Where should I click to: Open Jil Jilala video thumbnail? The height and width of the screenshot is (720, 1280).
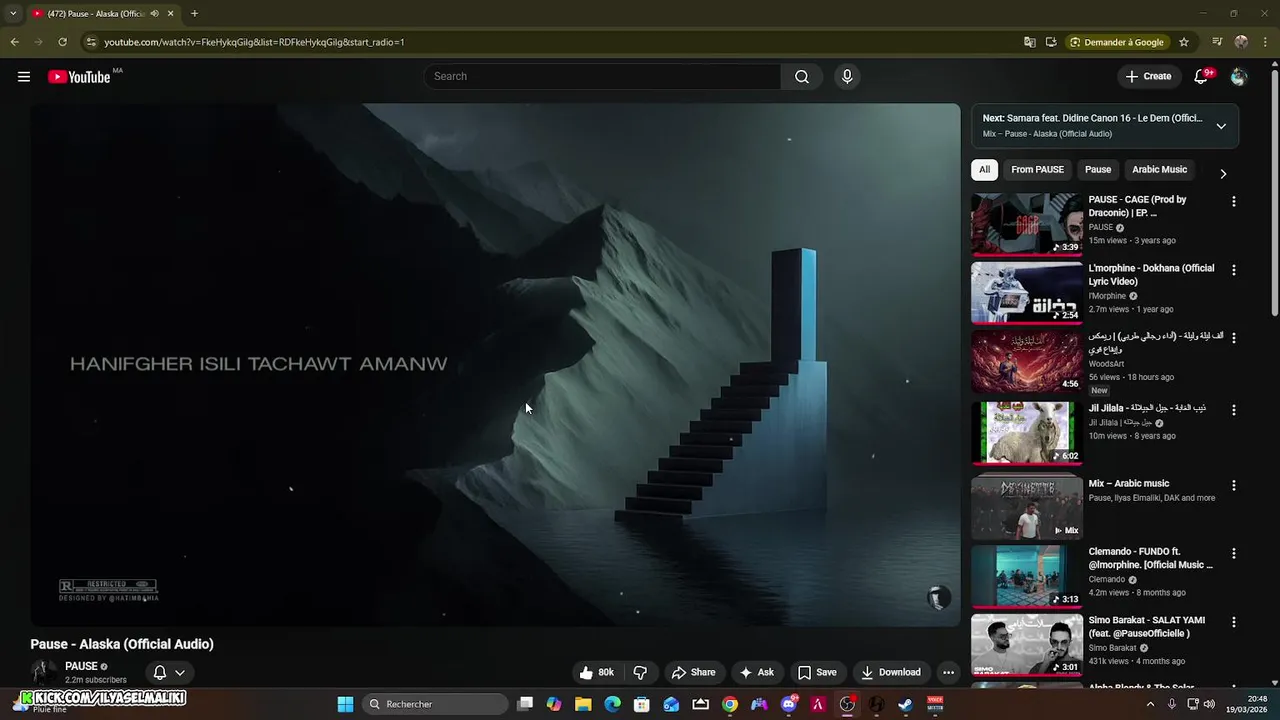tap(1027, 433)
